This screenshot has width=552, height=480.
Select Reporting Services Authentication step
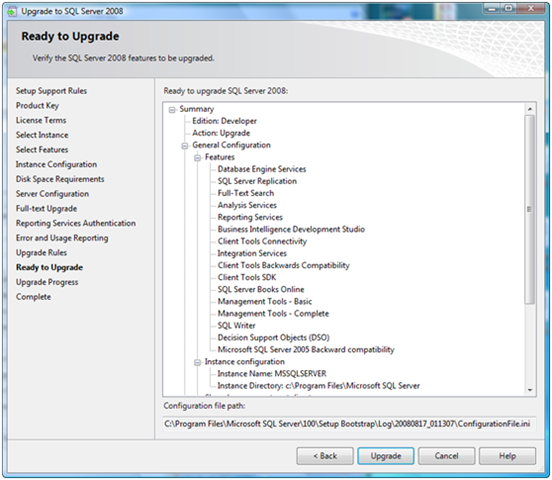pos(76,223)
